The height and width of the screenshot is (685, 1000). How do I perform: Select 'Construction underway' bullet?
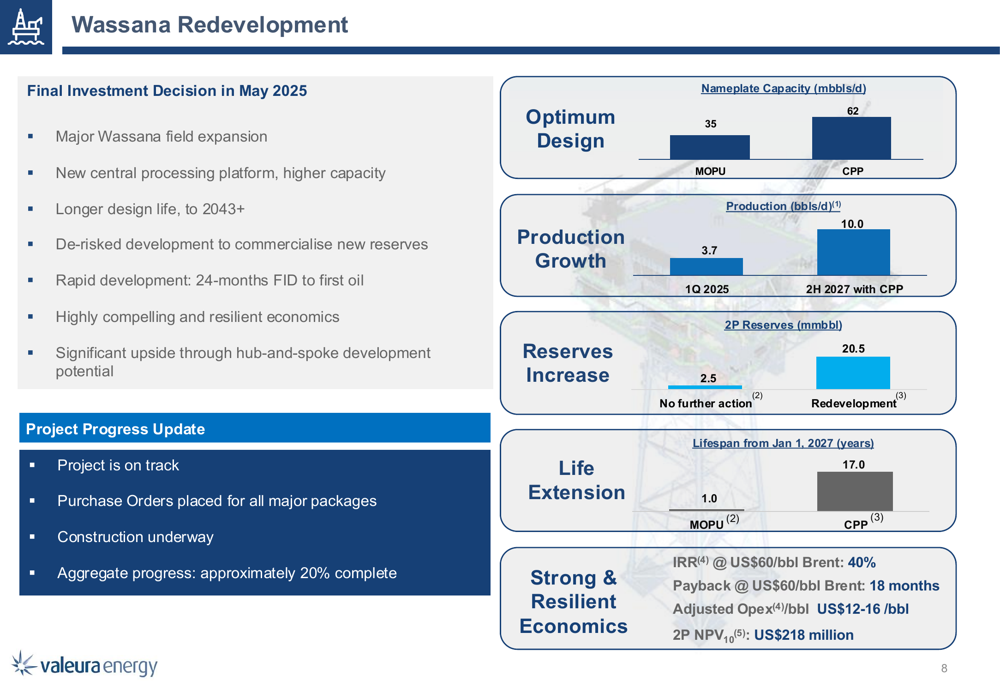[135, 537]
